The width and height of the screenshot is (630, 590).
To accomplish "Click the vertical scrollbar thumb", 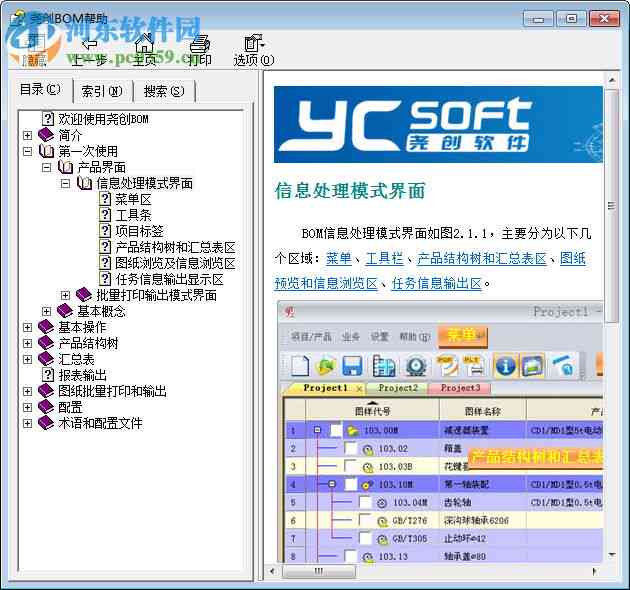I will (612, 206).
